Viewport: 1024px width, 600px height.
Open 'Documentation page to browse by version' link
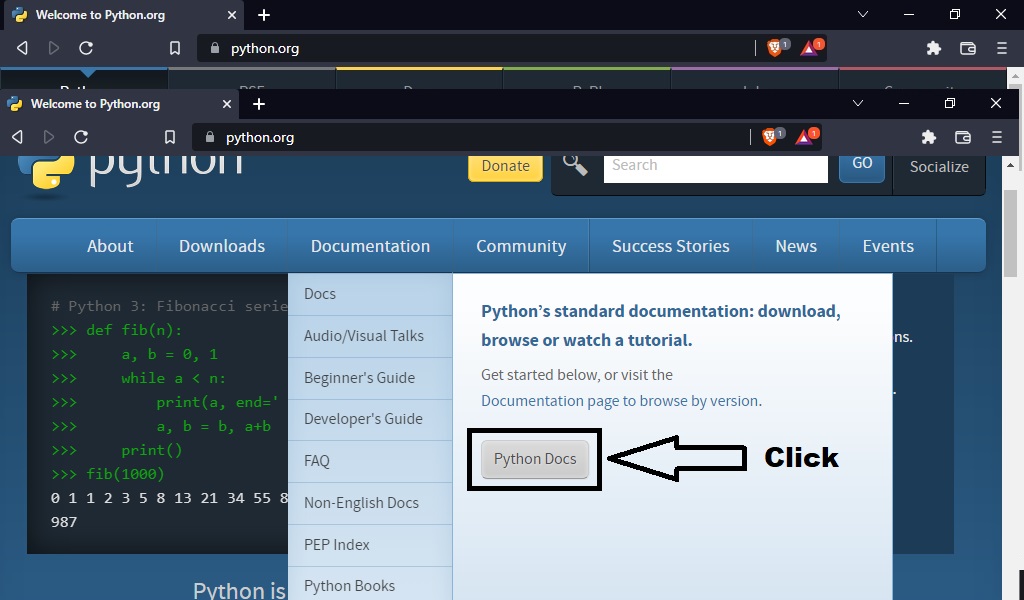[x=620, y=401]
